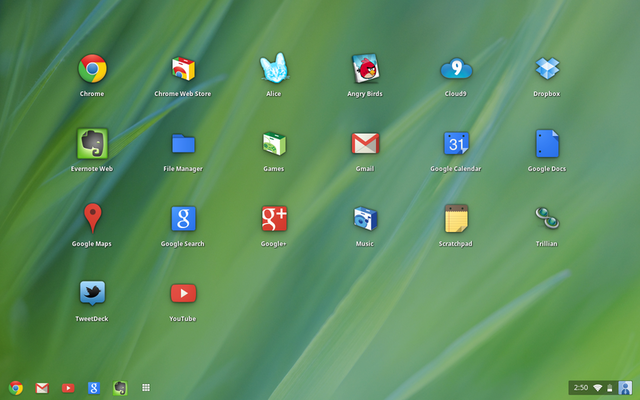
Task: Open the Dropbox app icon
Action: pyautogui.click(x=547, y=68)
